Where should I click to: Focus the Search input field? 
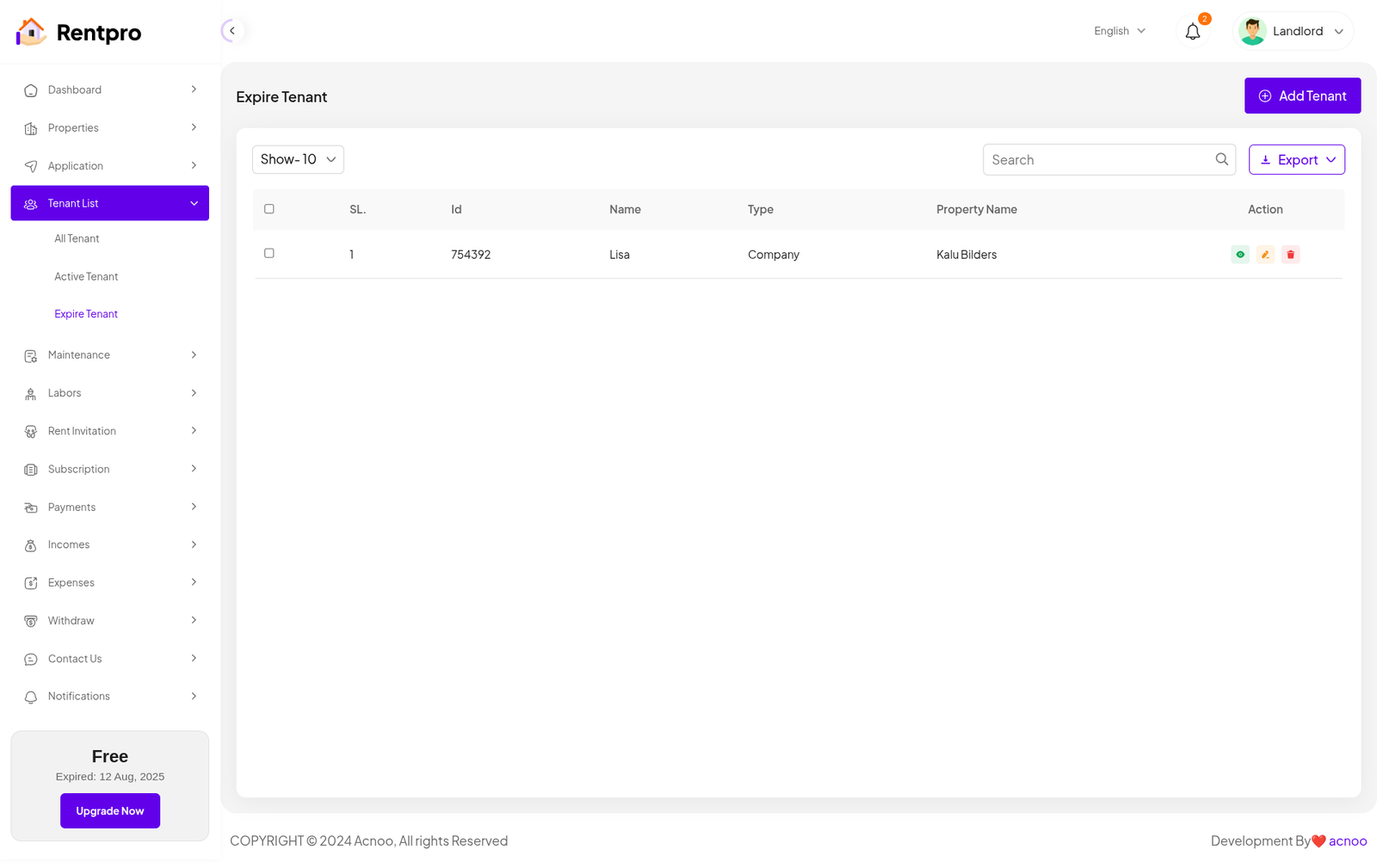1097,160
